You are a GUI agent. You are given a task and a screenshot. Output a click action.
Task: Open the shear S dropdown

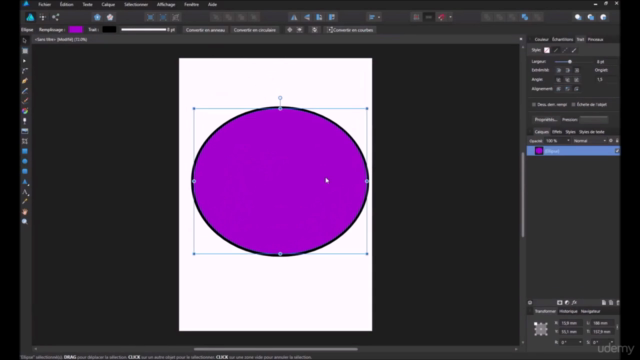coord(611,342)
